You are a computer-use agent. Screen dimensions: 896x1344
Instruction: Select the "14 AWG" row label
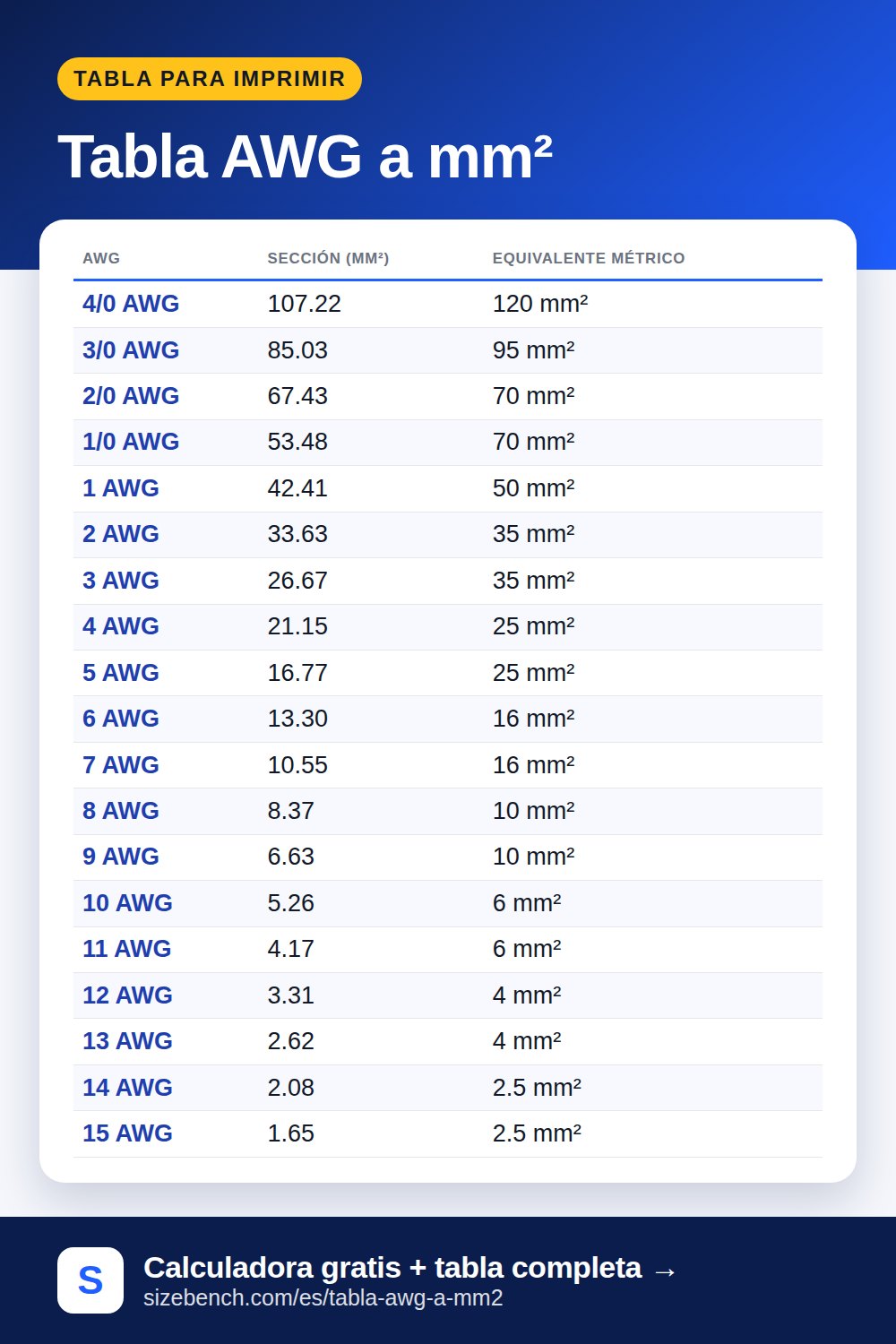pyautogui.click(x=127, y=1088)
